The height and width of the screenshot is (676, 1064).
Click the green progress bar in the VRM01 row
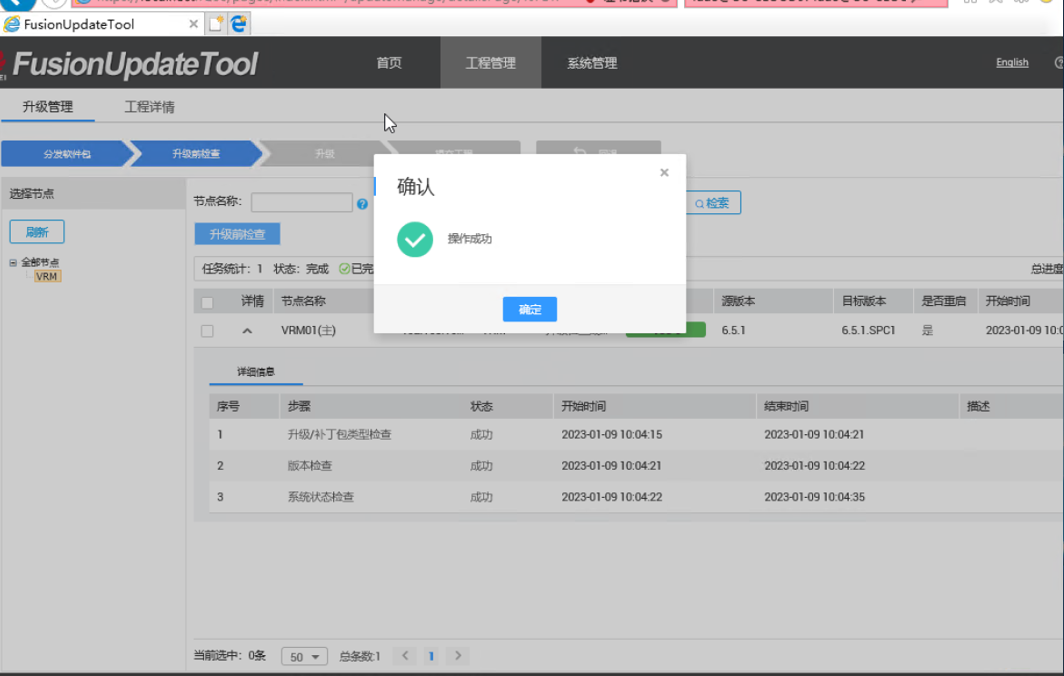click(x=666, y=331)
